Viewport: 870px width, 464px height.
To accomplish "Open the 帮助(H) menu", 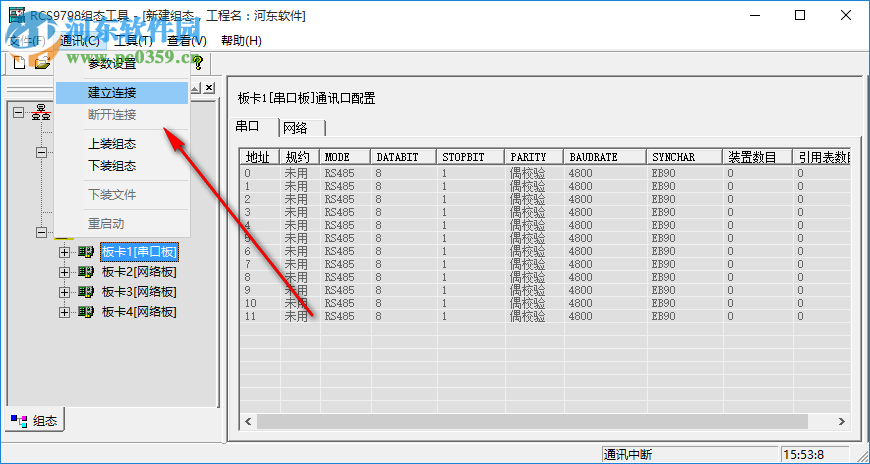I will (x=241, y=41).
